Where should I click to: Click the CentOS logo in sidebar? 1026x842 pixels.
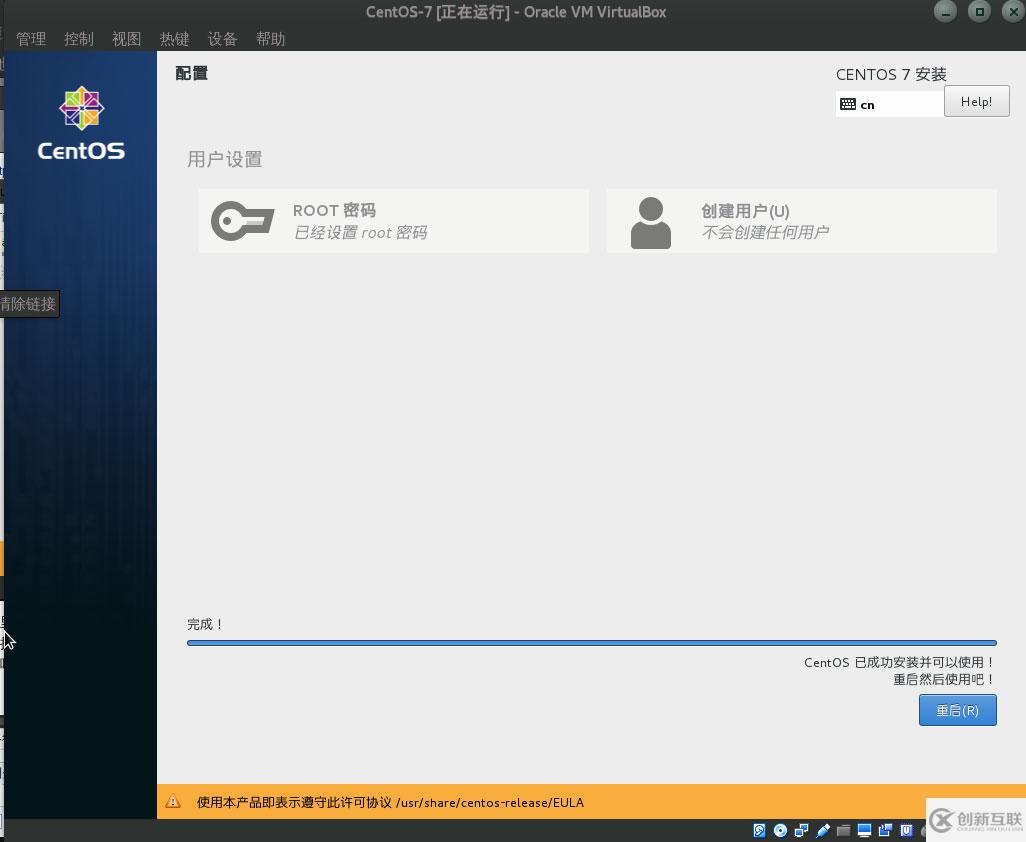click(x=81, y=123)
